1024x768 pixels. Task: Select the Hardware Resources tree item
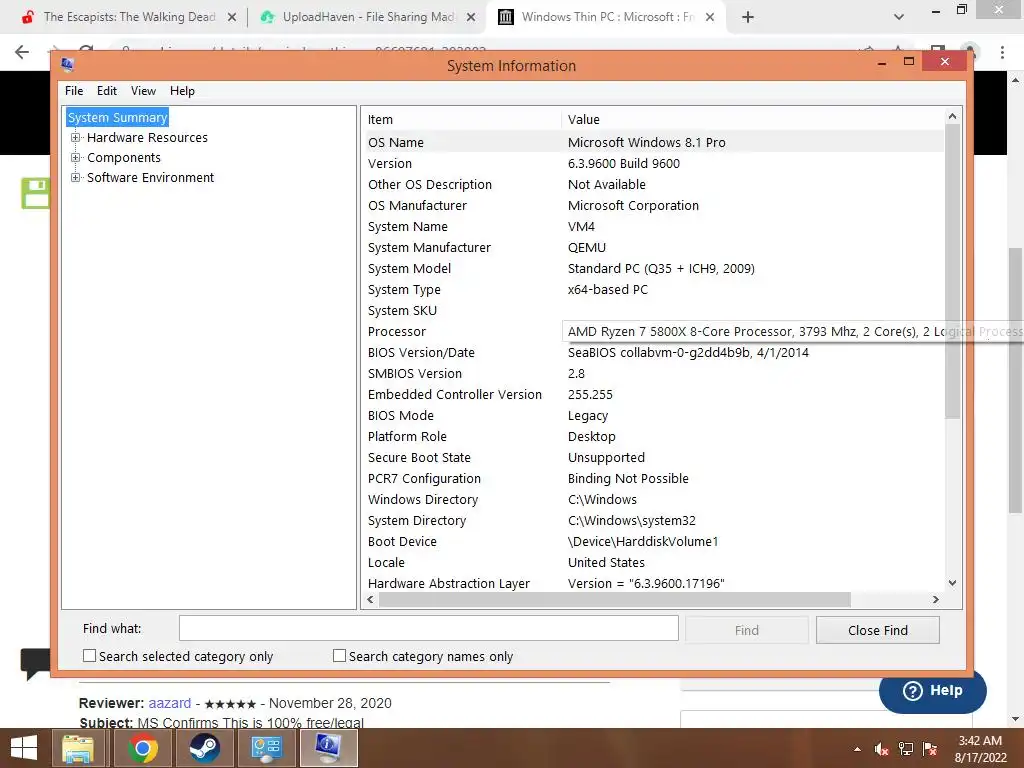coord(147,138)
